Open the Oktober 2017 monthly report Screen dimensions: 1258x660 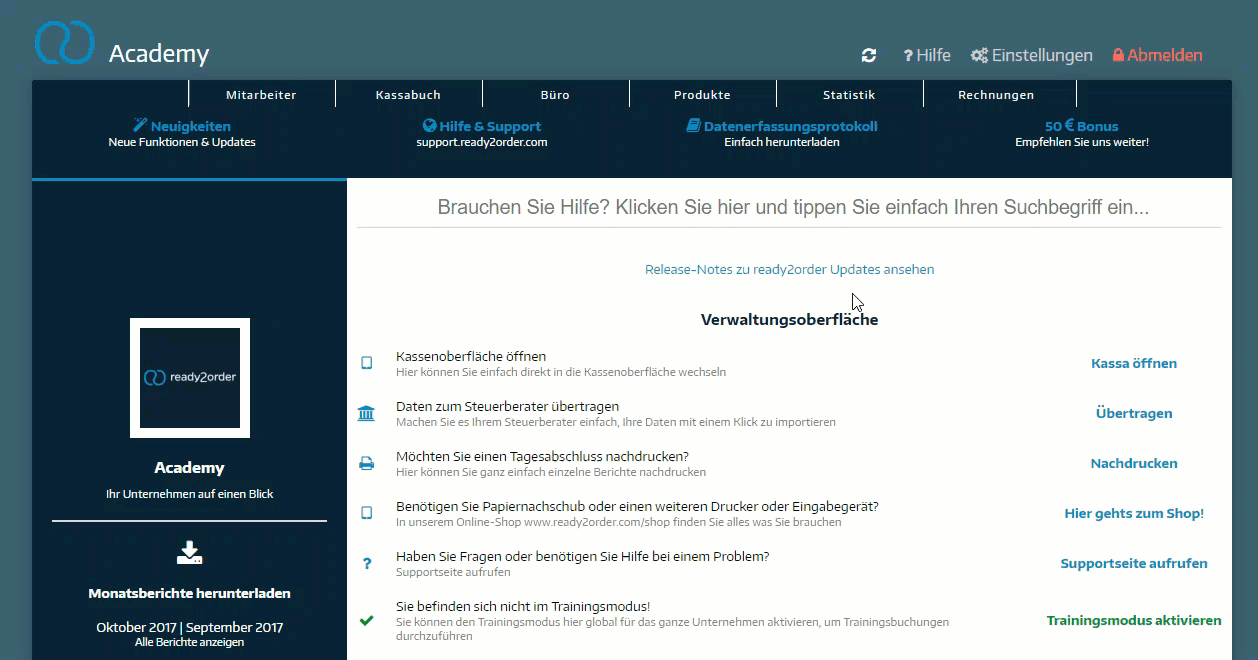135,628
